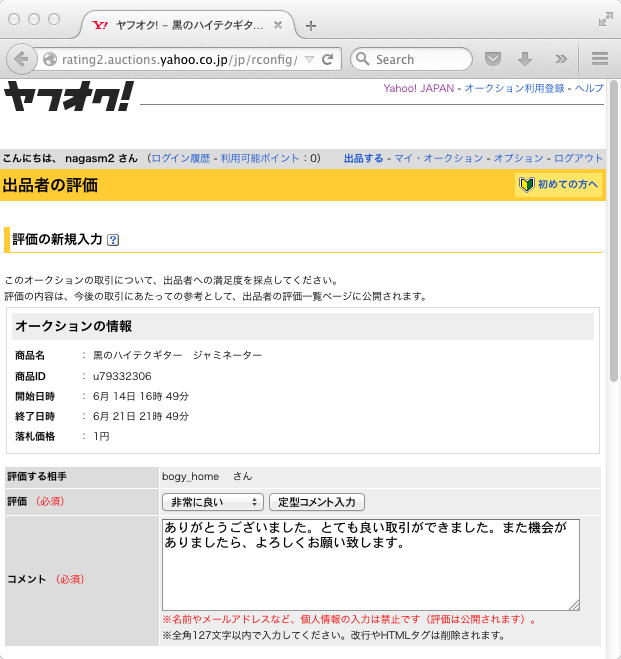The width and height of the screenshot is (621, 659).
Task: Click seller name bogy_home さん
Action: pos(207,477)
